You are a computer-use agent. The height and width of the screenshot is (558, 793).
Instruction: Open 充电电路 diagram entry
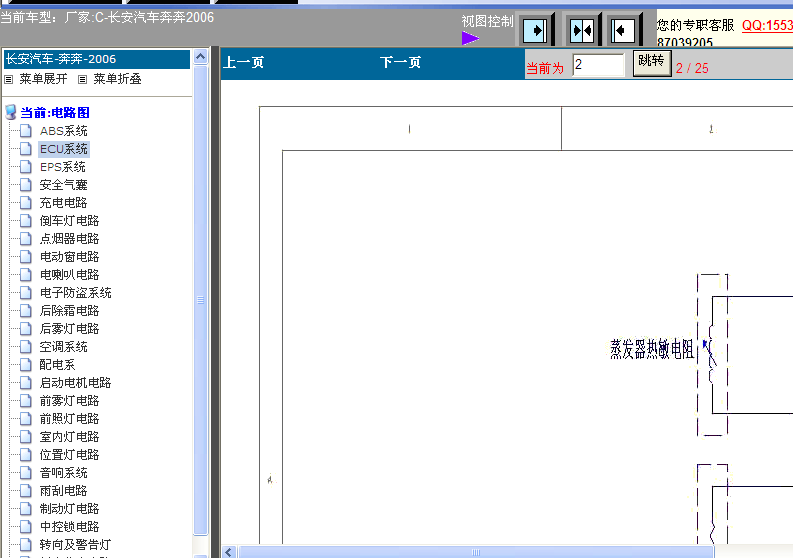click(63, 203)
